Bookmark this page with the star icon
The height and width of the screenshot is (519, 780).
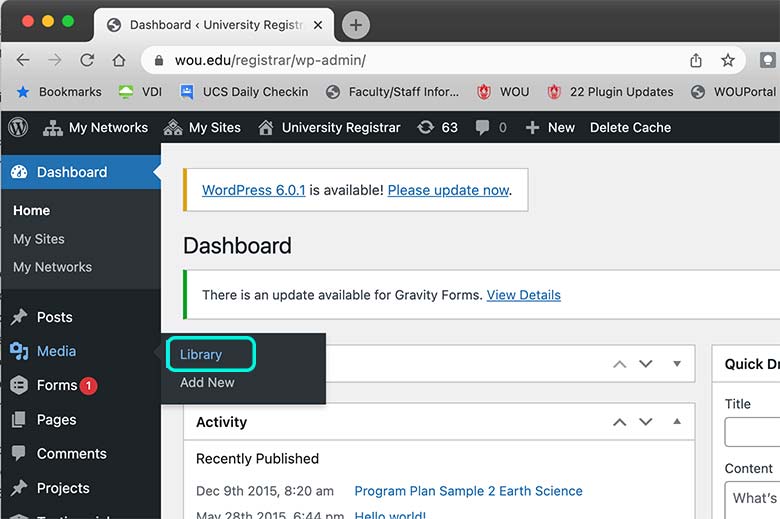(728, 60)
